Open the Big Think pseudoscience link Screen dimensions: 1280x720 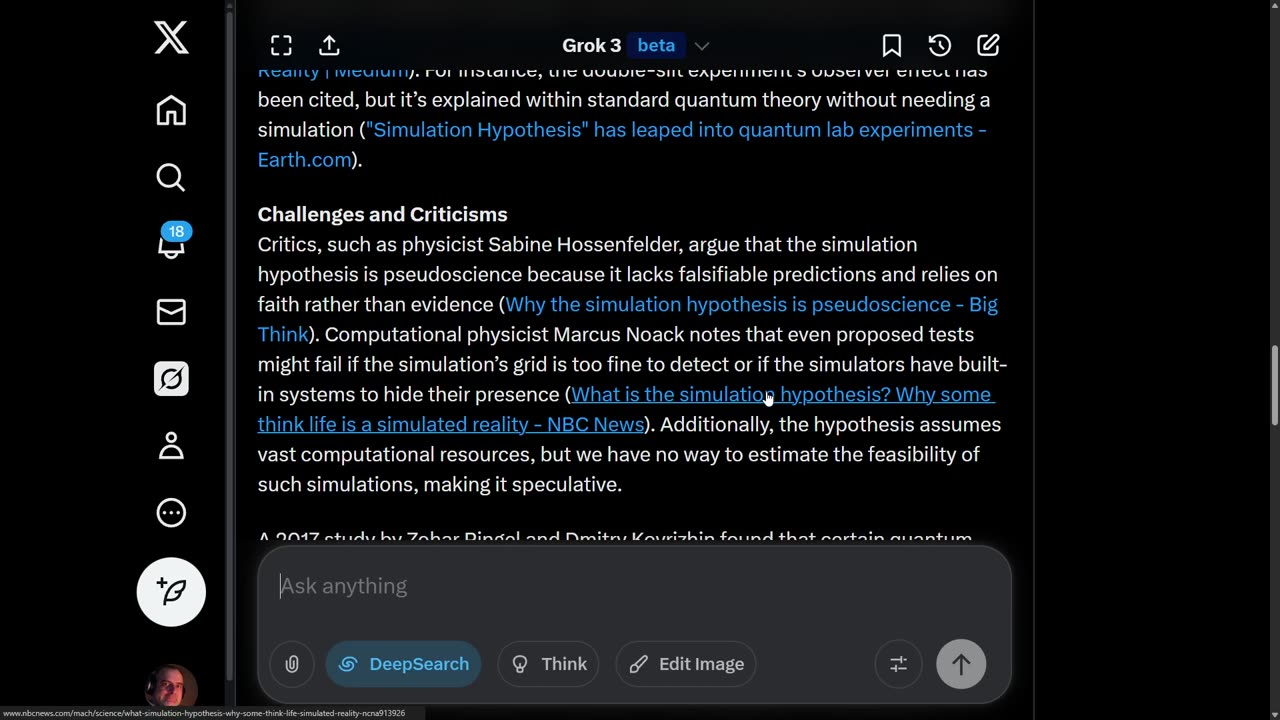tap(628, 319)
